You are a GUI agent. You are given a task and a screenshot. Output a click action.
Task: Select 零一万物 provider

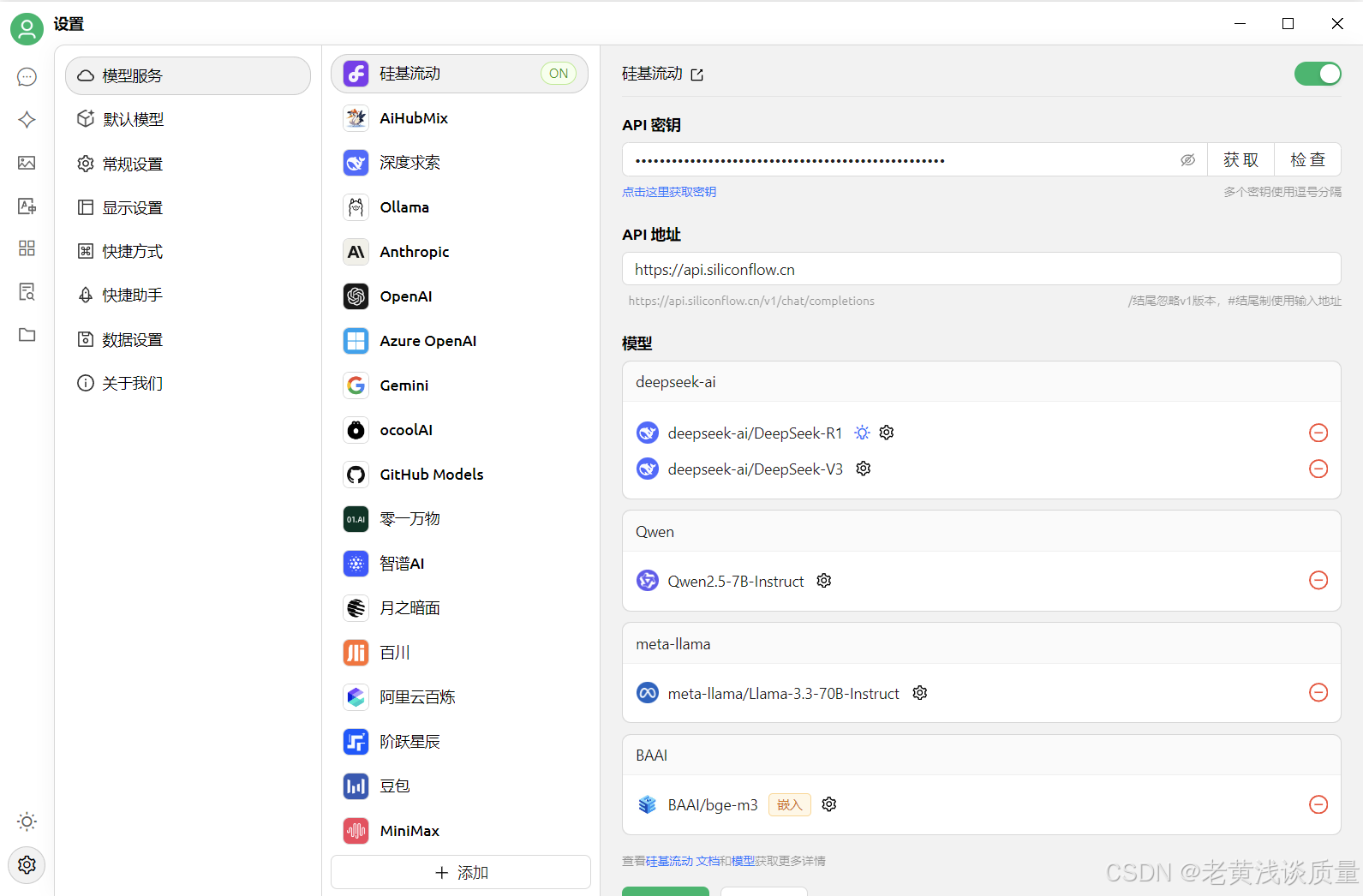459,519
